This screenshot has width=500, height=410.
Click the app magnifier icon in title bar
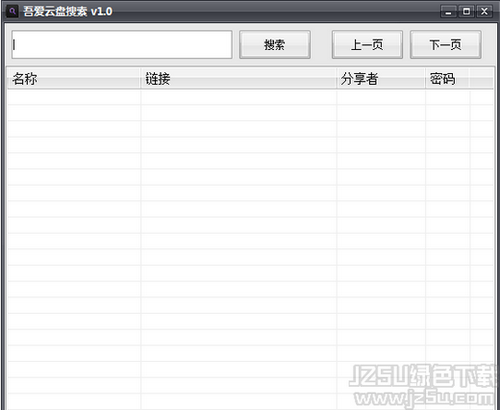click(12, 12)
